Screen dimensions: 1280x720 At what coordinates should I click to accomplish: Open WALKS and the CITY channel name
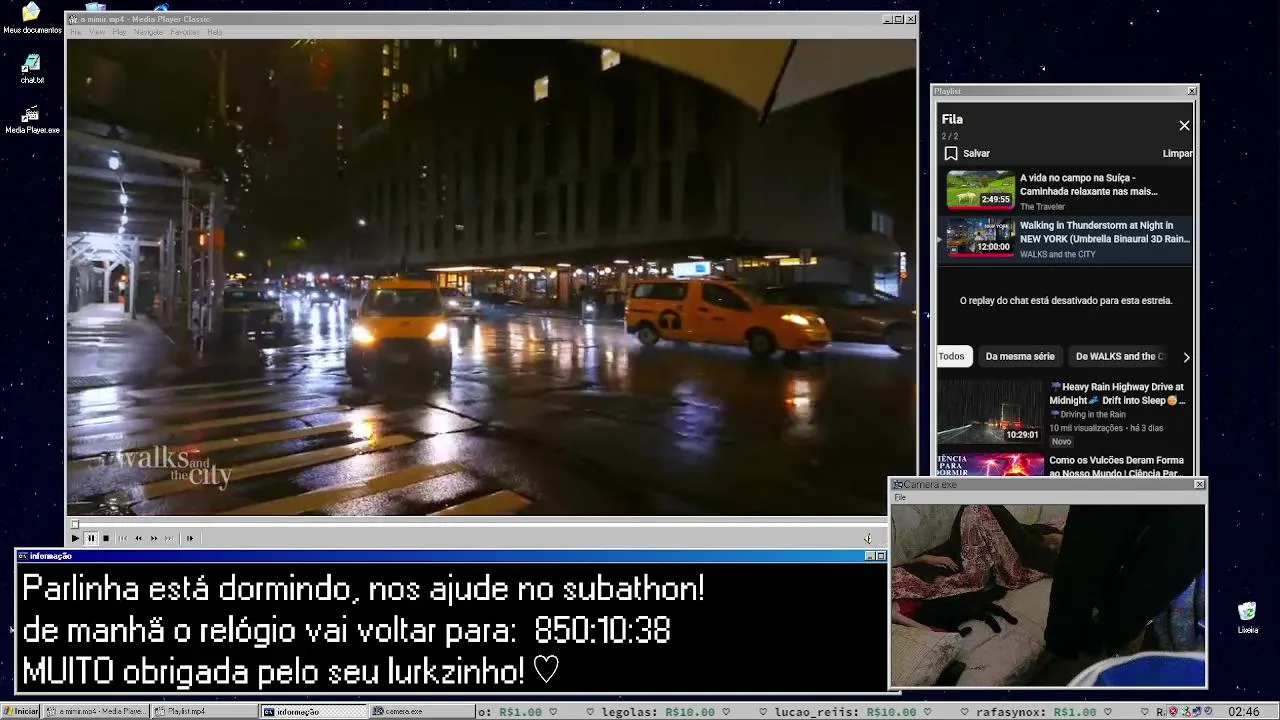1057,254
